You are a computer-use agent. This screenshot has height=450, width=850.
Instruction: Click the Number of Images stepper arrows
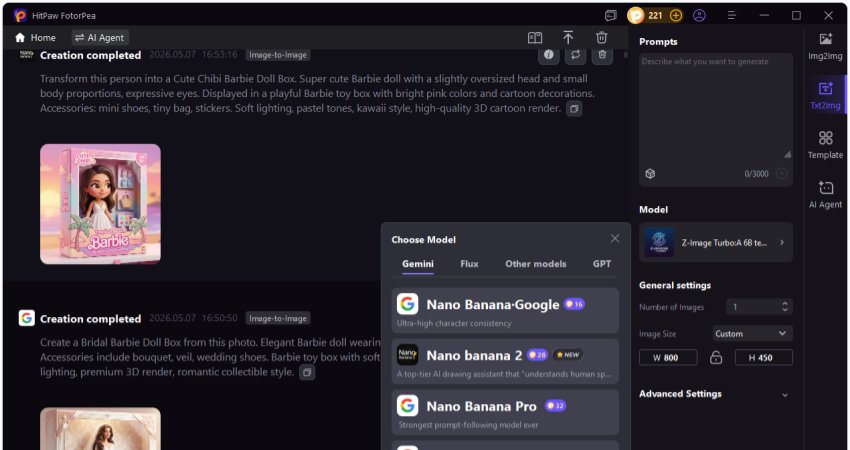tap(785, 307)
